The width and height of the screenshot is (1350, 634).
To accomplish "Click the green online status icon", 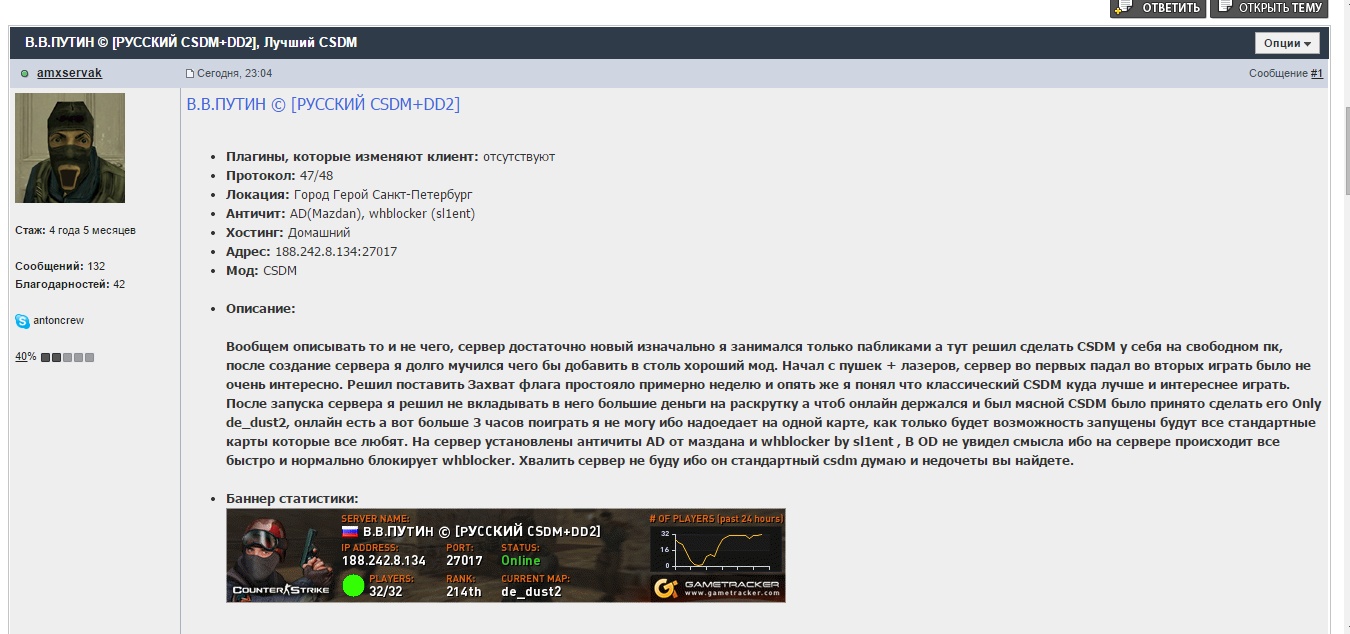I will click(x=25, y=74).
